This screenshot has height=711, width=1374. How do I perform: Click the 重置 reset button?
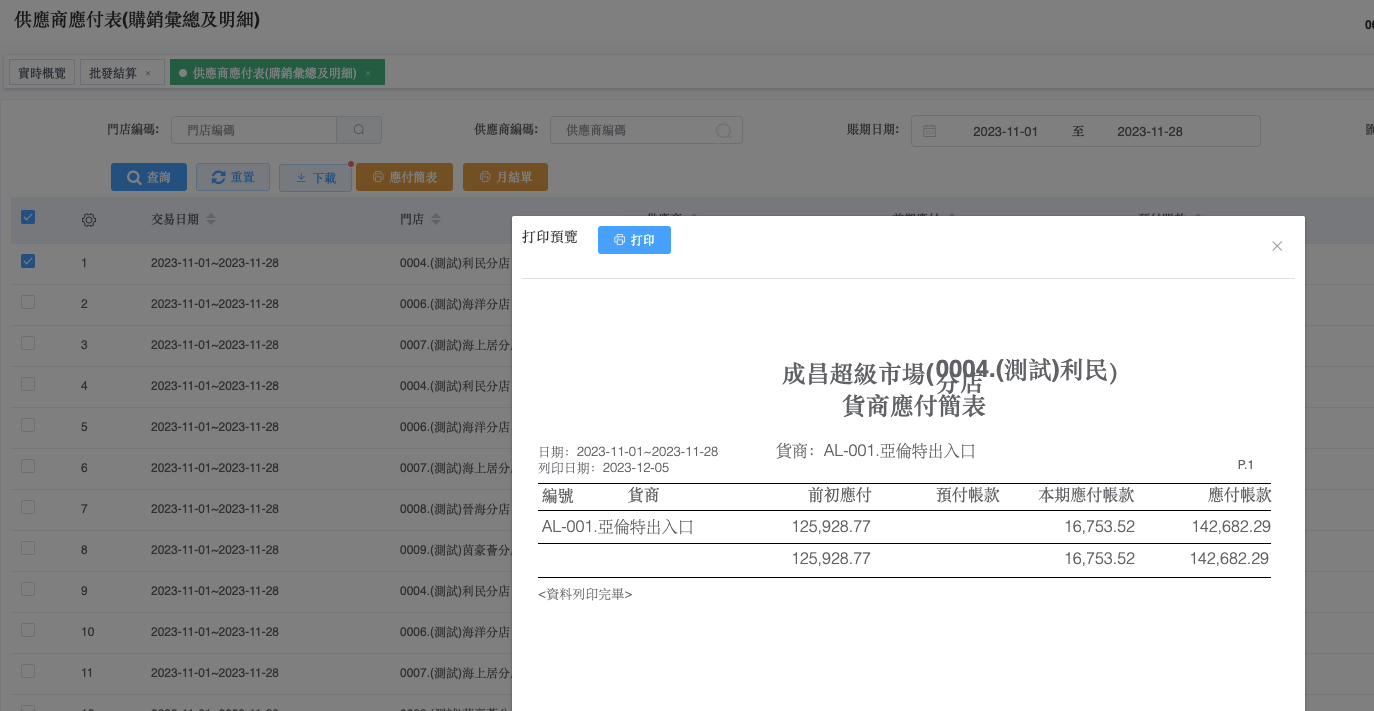click(233, 177)
